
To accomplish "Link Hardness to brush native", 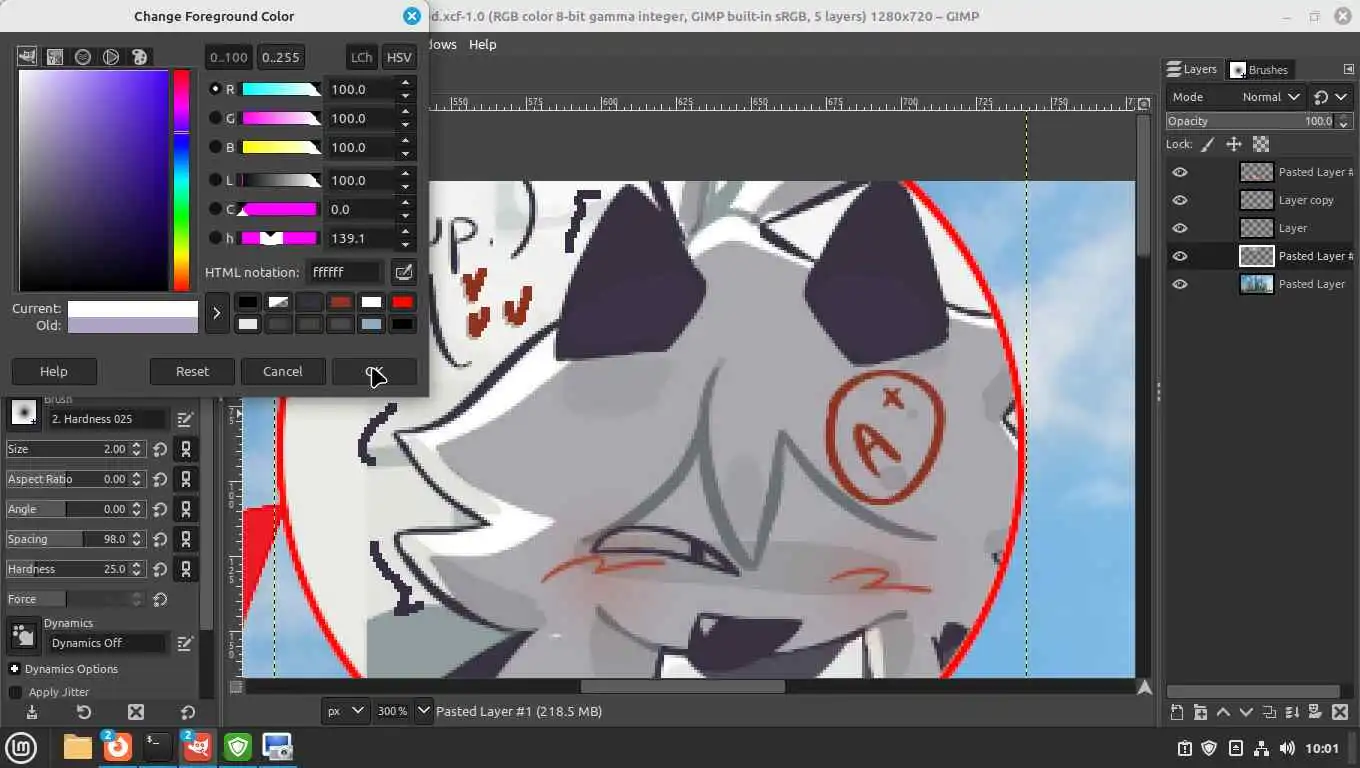I will (x=185, y=569).
